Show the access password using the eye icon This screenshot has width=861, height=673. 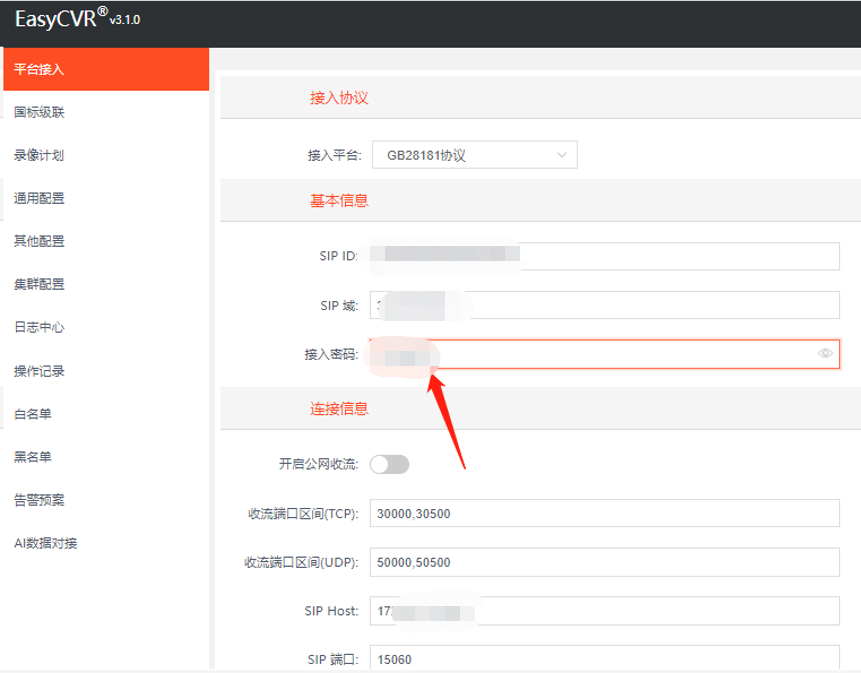coord(825,353)
